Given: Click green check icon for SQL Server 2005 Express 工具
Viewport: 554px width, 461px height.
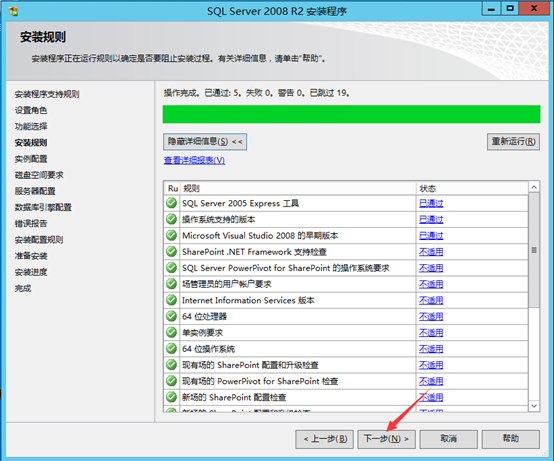Looking at the screenshot, I should [171, 203].
